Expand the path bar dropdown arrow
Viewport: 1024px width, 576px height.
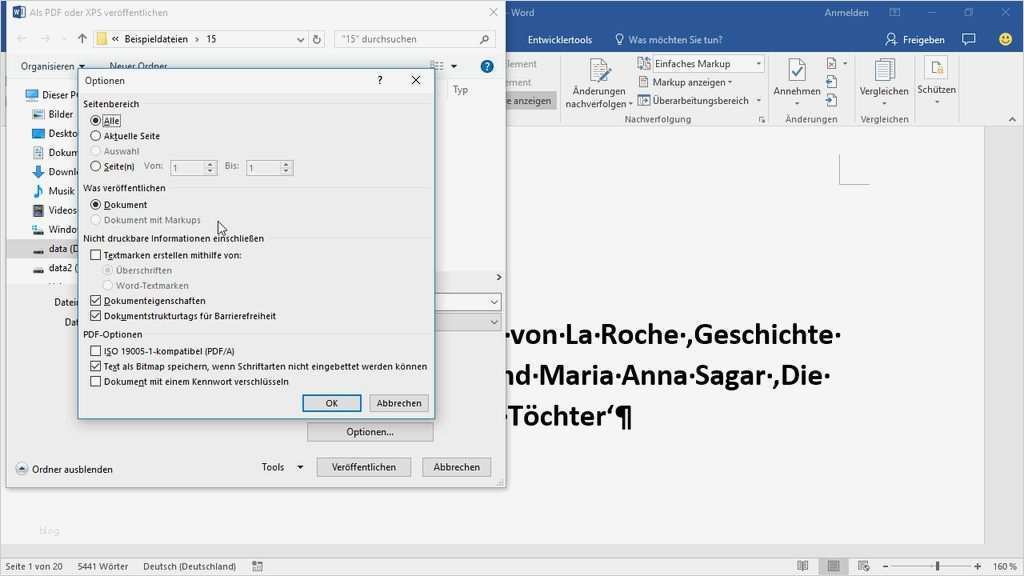point(300,39)
